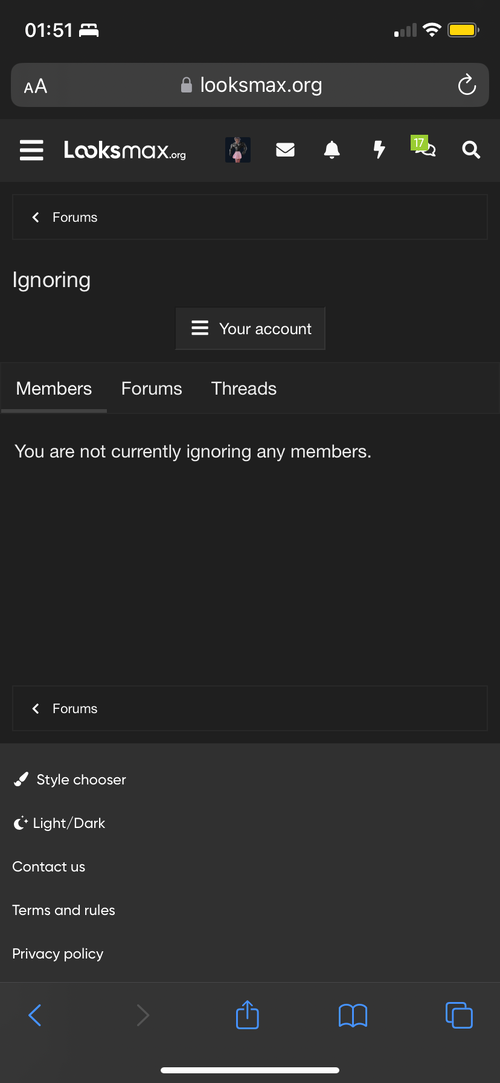This screenshot has width=500, height=1083.
Task: Open the site search magnifier
Action: pyautogui.click(x=471, y=150)
